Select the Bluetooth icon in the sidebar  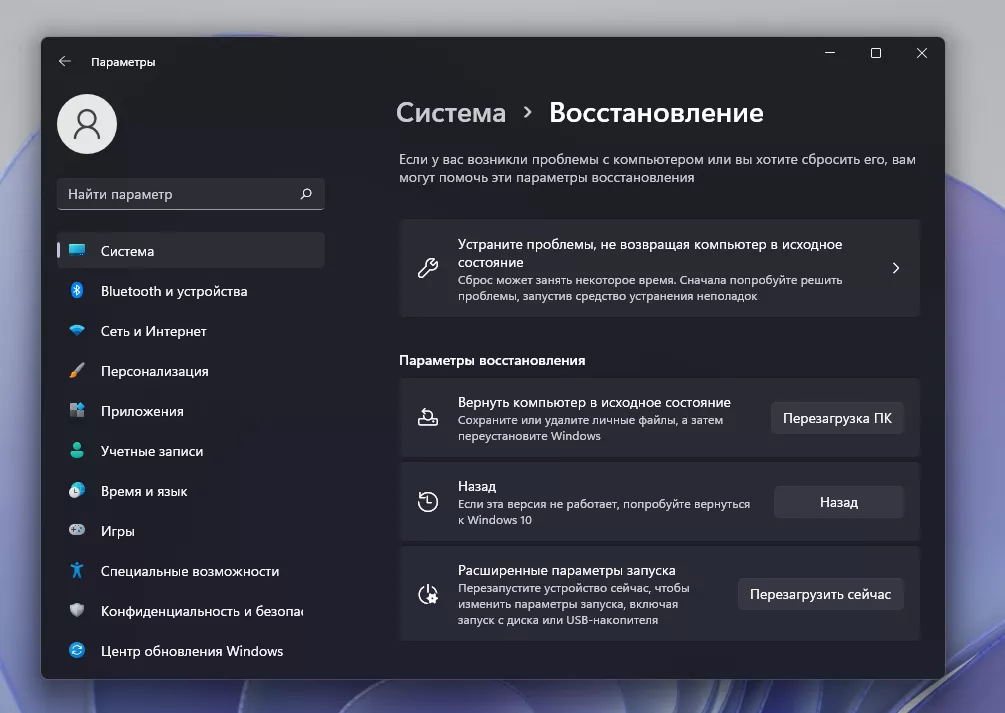tap(77, 290)
